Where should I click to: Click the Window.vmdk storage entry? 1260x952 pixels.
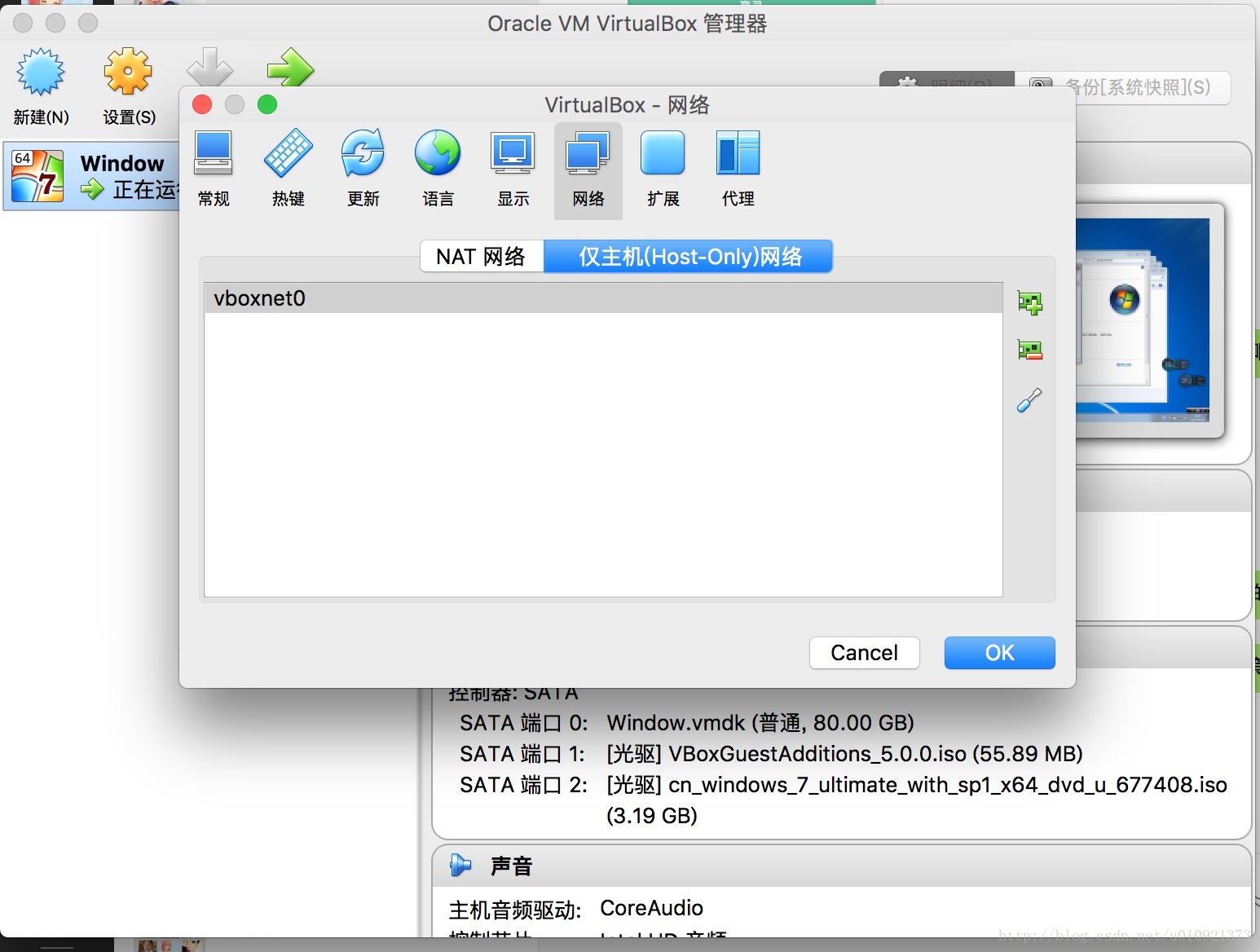point(760,723)
